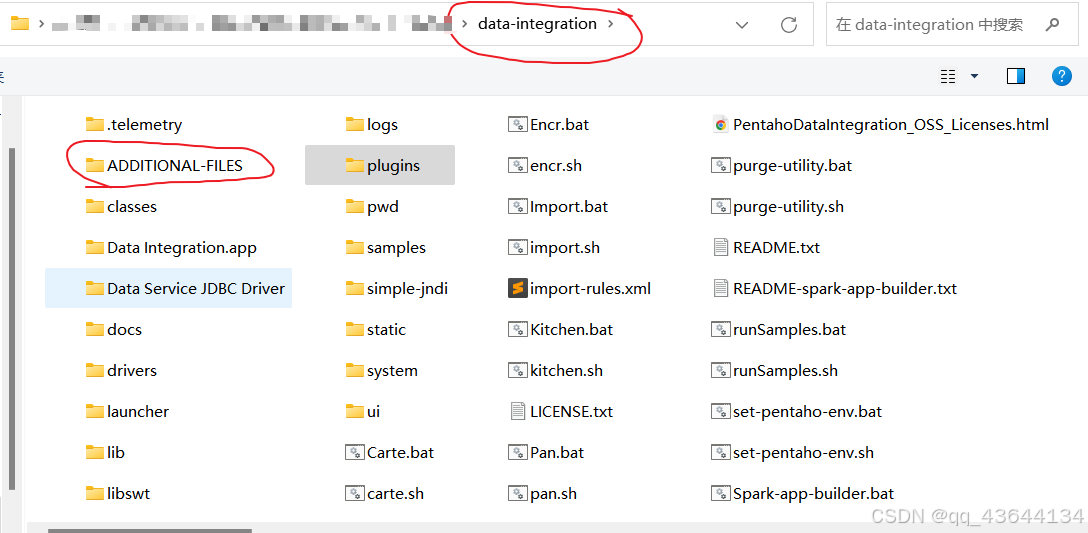
Task: Select runSamples.sh file
Action: [775, 371]
